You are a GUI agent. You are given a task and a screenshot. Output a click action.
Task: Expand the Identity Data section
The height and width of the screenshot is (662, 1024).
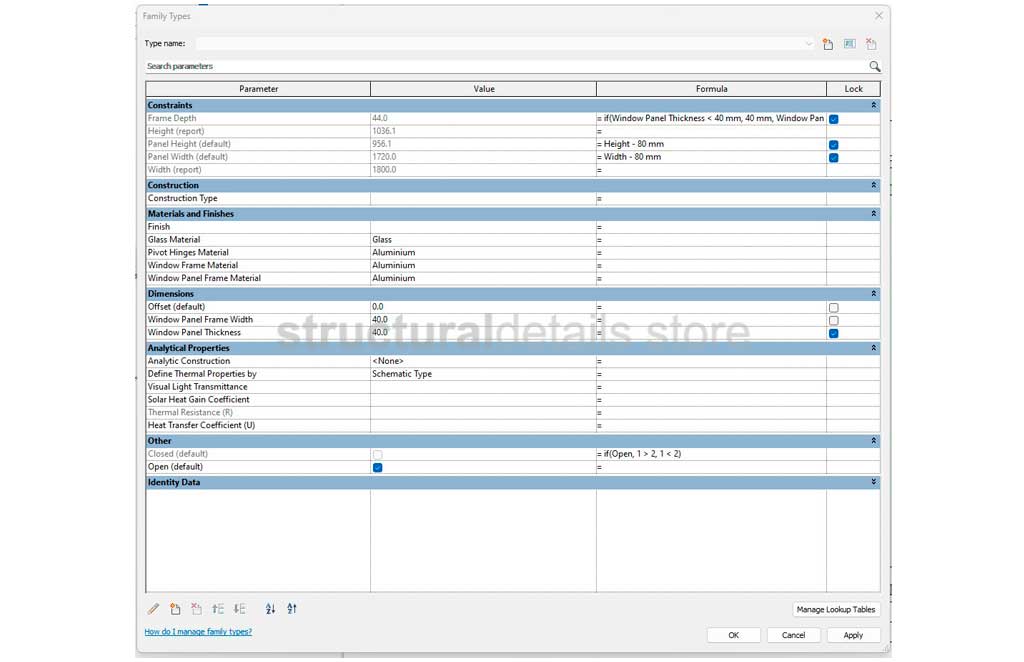pos(873,482)
